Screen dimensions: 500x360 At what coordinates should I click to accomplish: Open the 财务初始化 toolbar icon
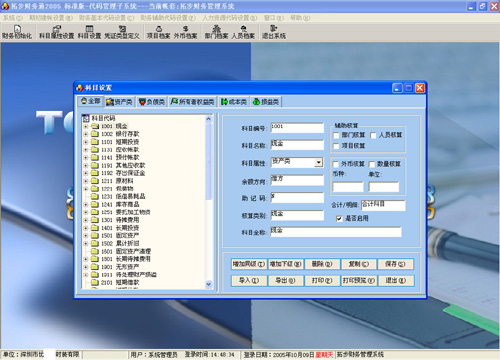click(17, 32)
